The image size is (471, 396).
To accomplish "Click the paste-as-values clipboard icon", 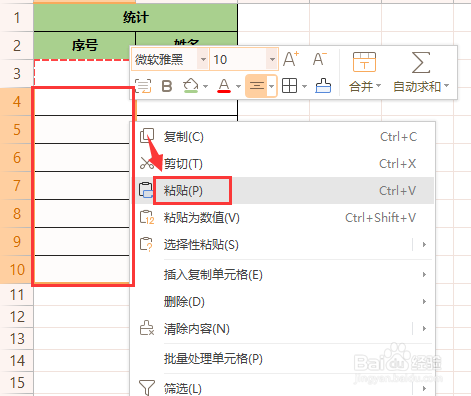I will [x=147, y=217].
